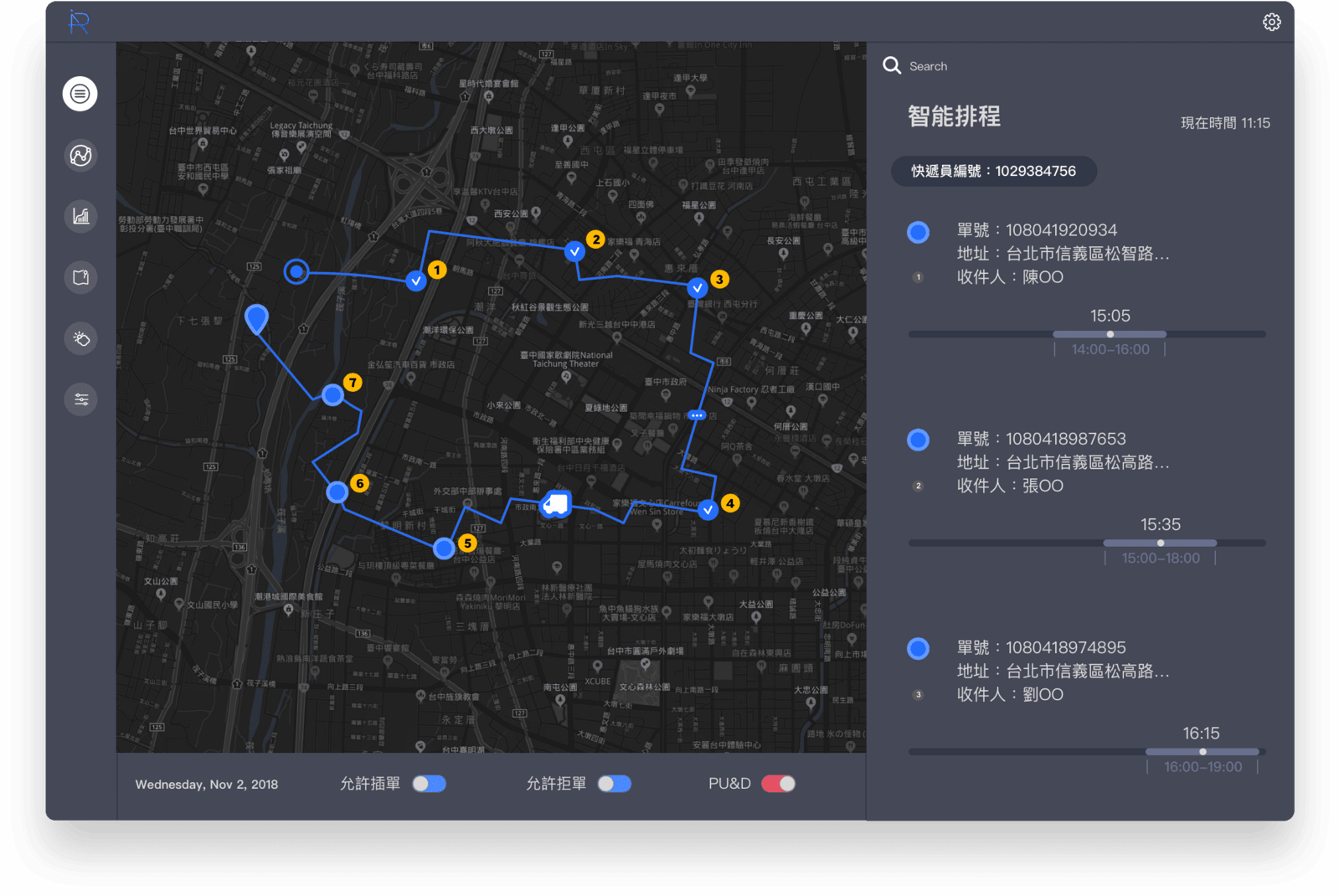
Task: Open the map with pin icon
Action: [80, 278]
